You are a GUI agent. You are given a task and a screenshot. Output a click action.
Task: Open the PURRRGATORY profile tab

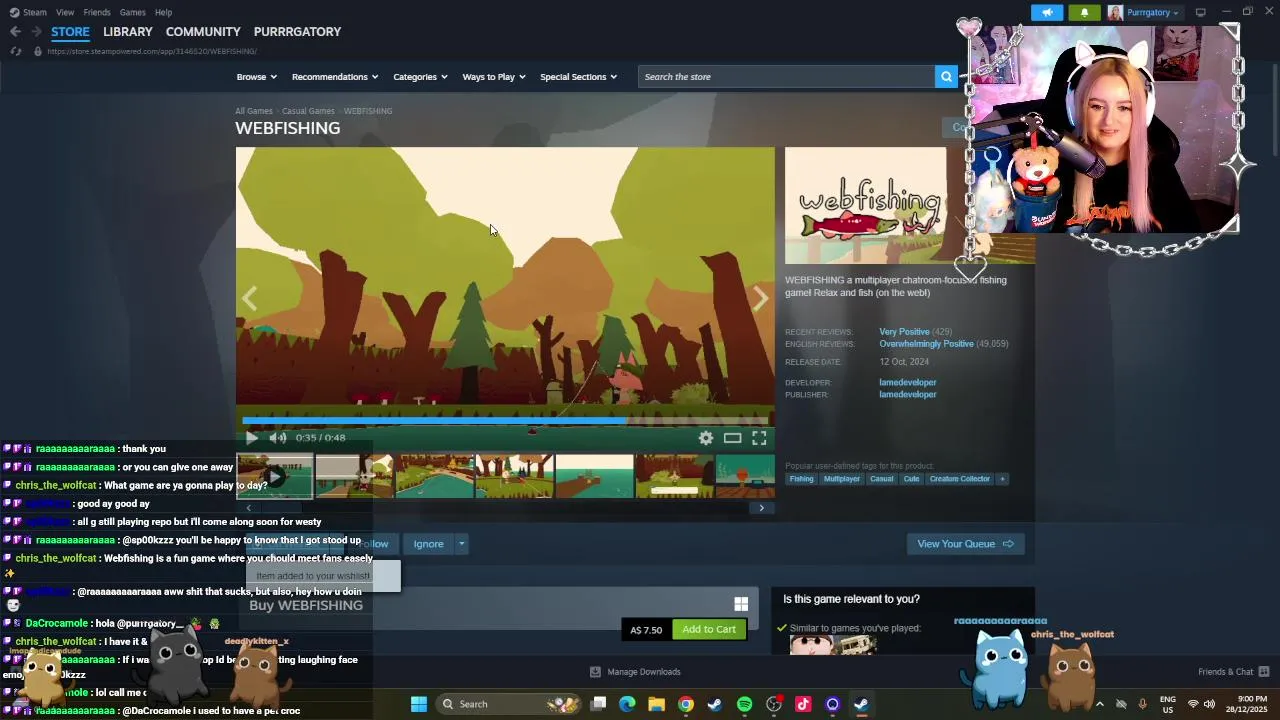point(297,32)
